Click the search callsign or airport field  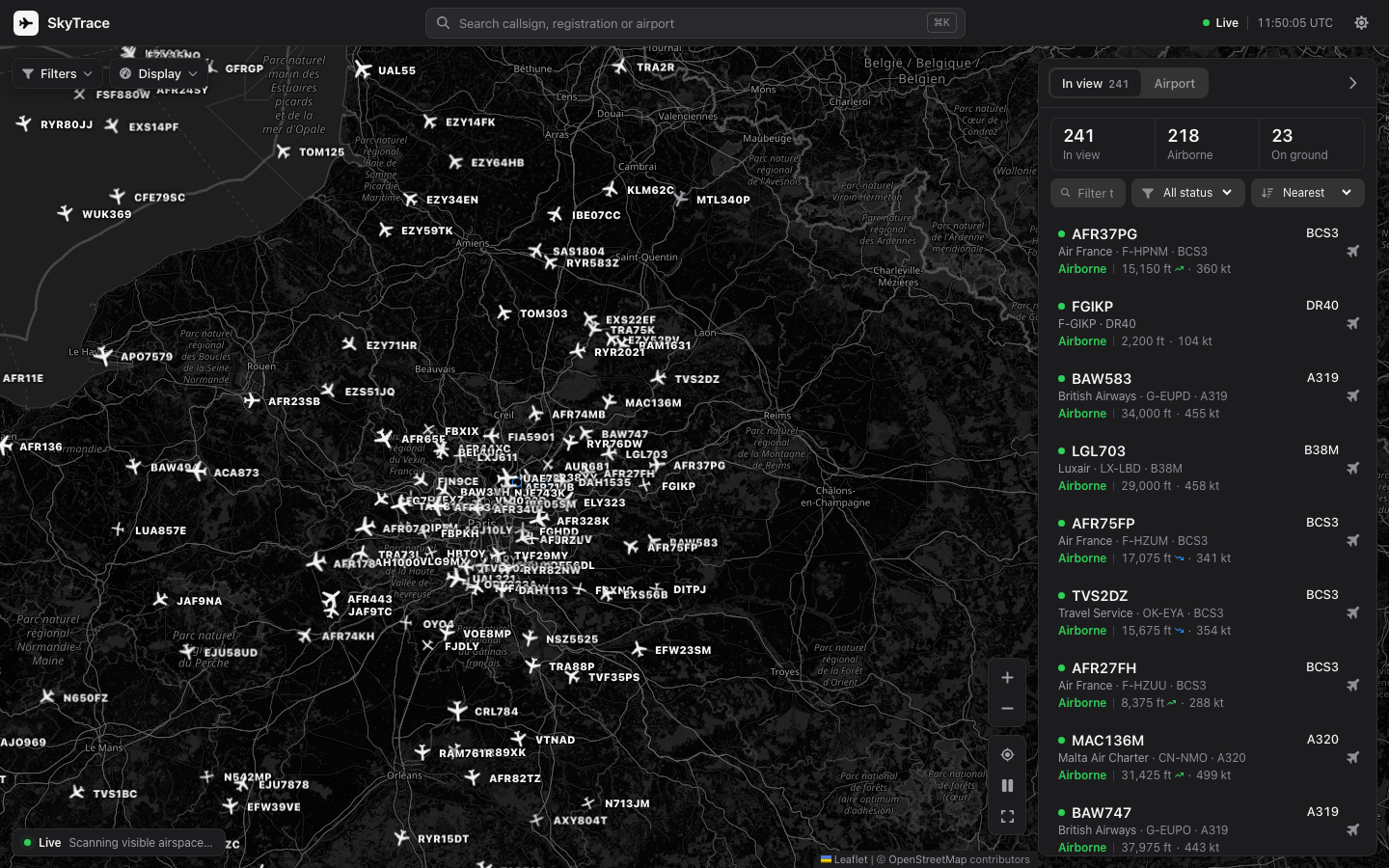point(694,23)
